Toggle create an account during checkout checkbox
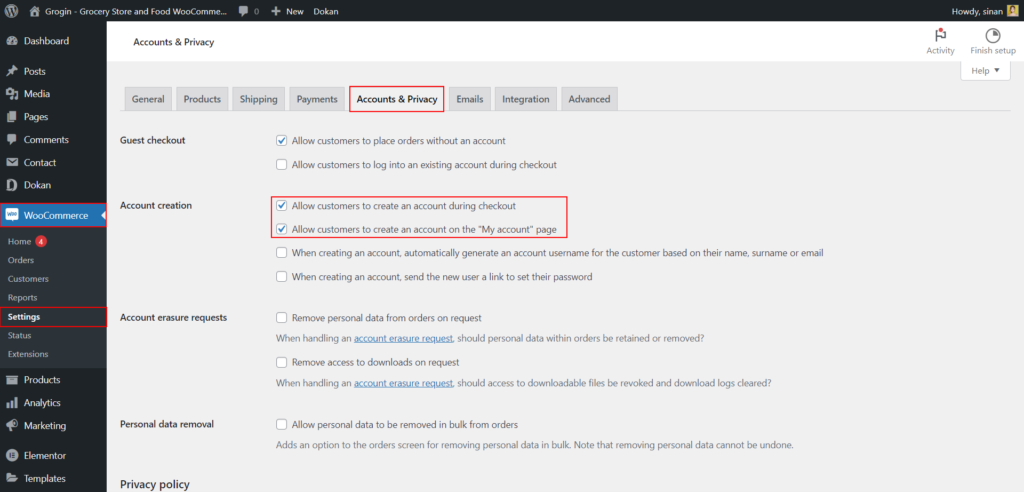Viewport: 1024px width, 492px height. click(x=281, y=206)
